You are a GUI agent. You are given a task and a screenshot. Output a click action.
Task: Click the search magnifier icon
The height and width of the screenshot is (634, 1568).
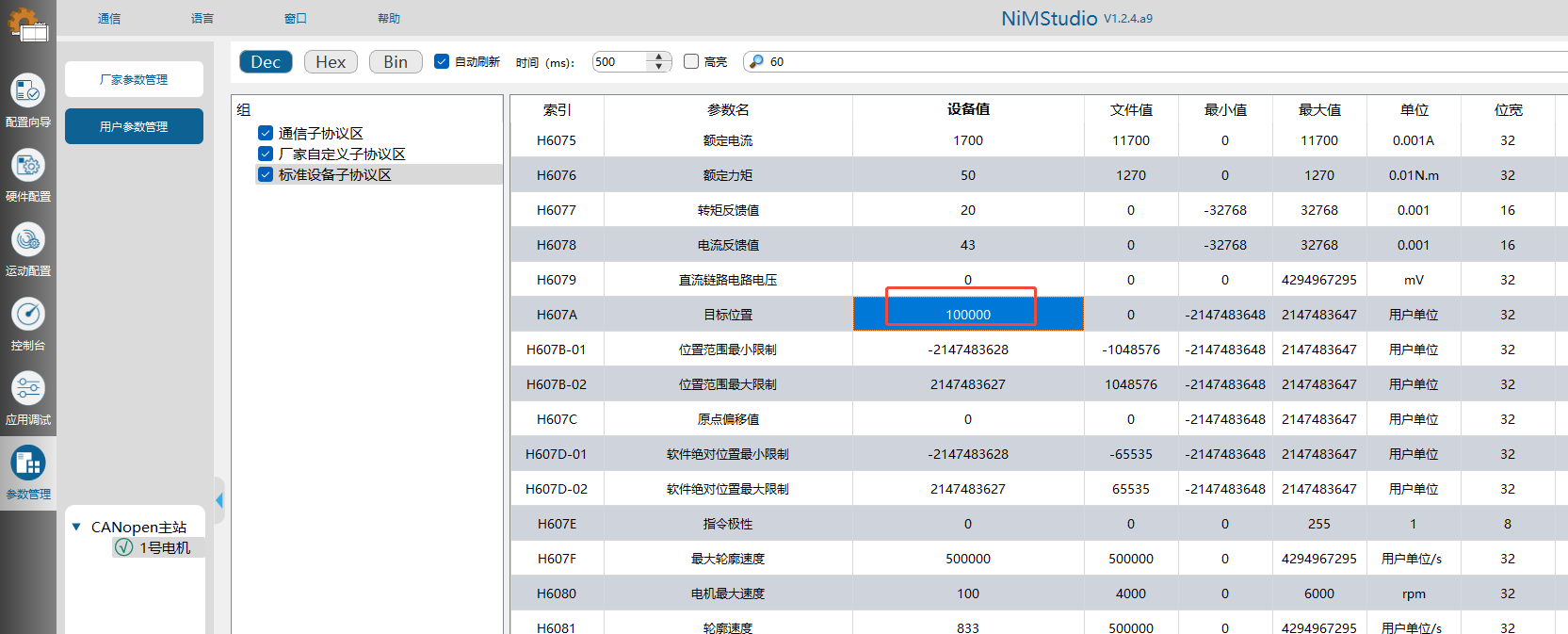(756, 61)
